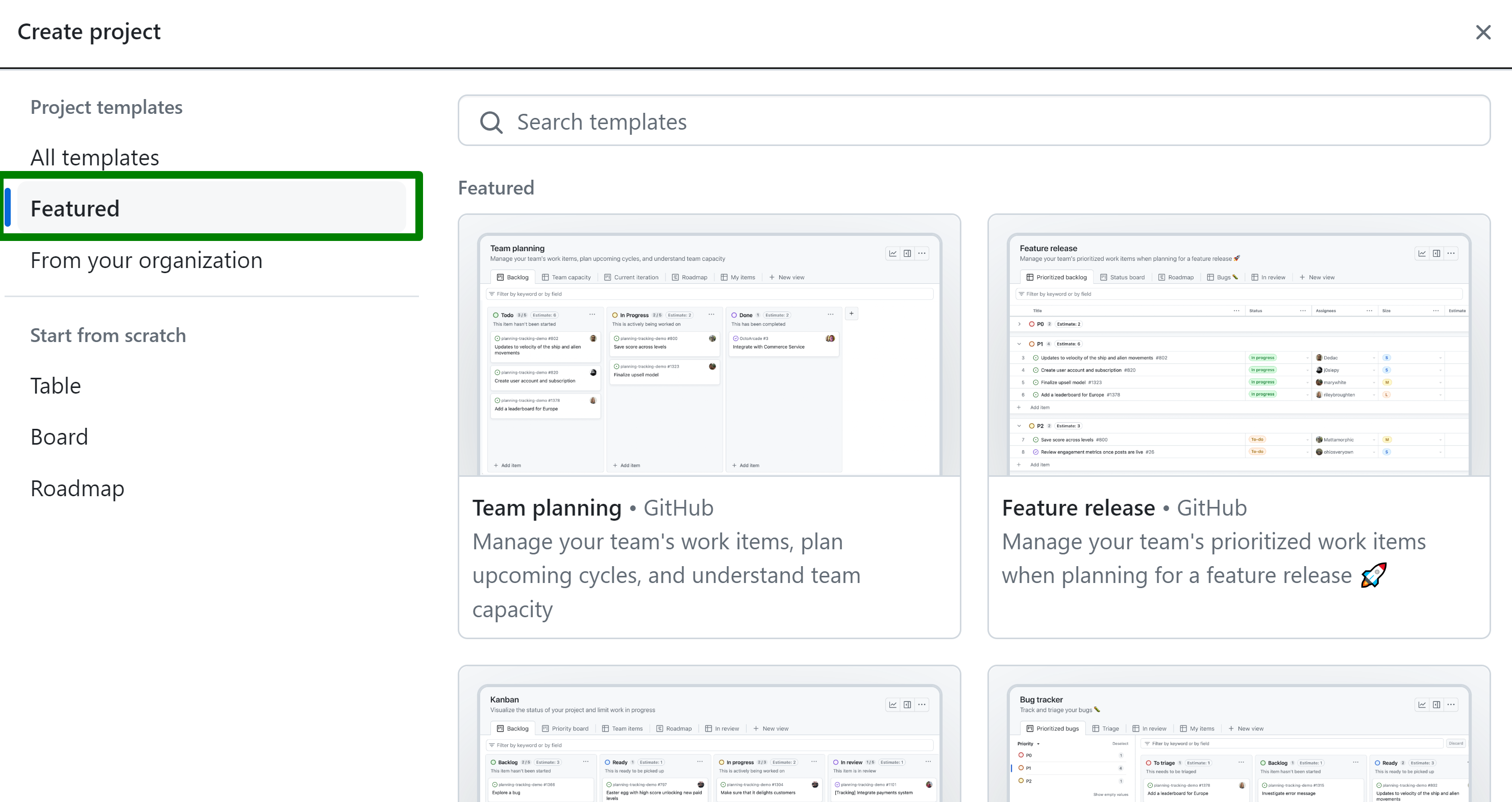Start a Board project from scratch
Viewport: 1512px width, 802px height.
coord(59,437)
